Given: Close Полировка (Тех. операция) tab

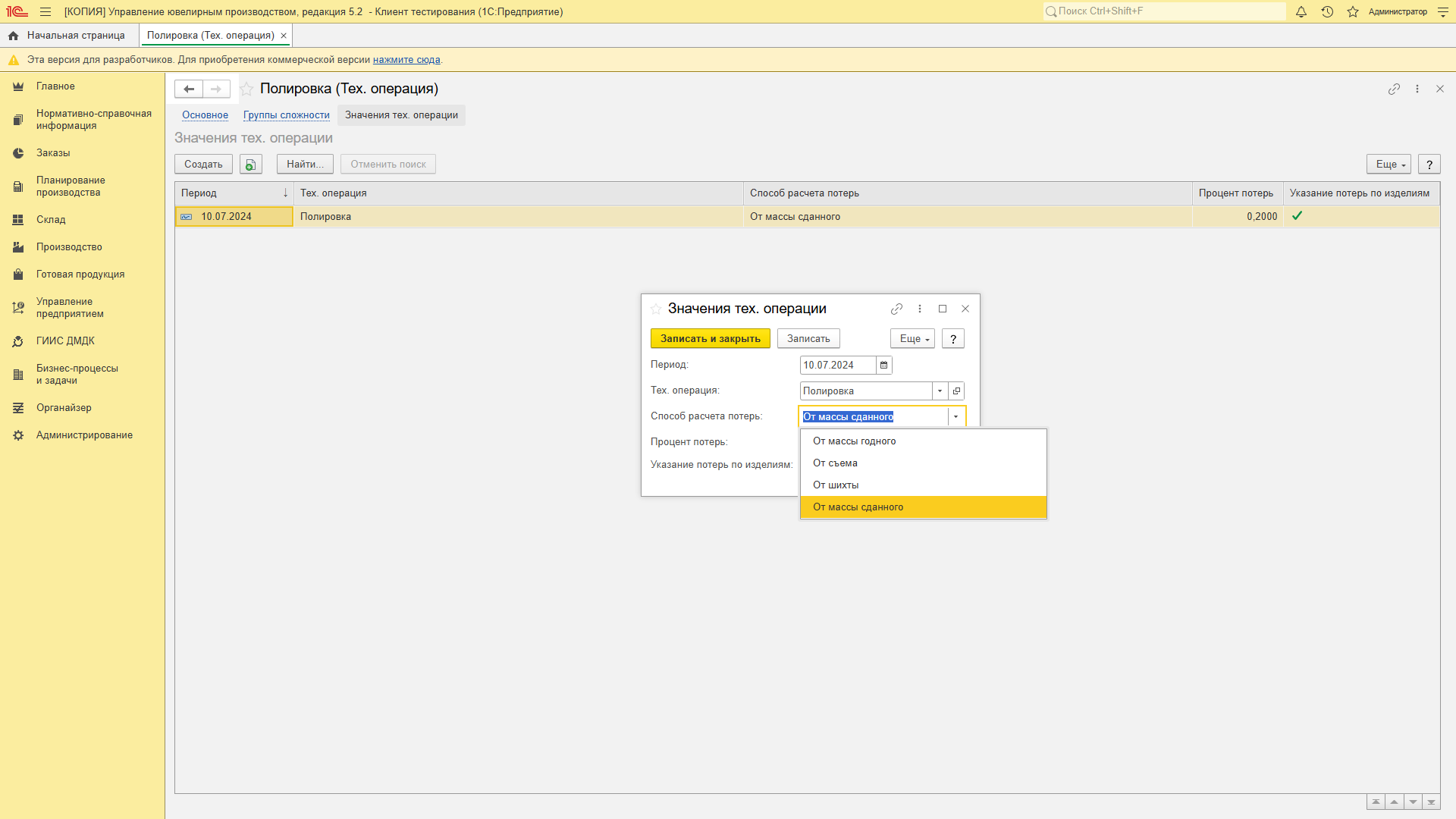Looking at the screenshot, I should tap(284, 36).
